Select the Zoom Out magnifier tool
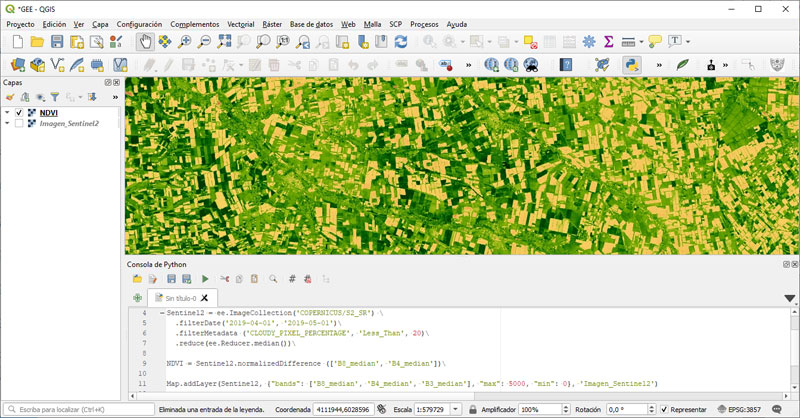The image size is (800, 418). pos(204,42)
